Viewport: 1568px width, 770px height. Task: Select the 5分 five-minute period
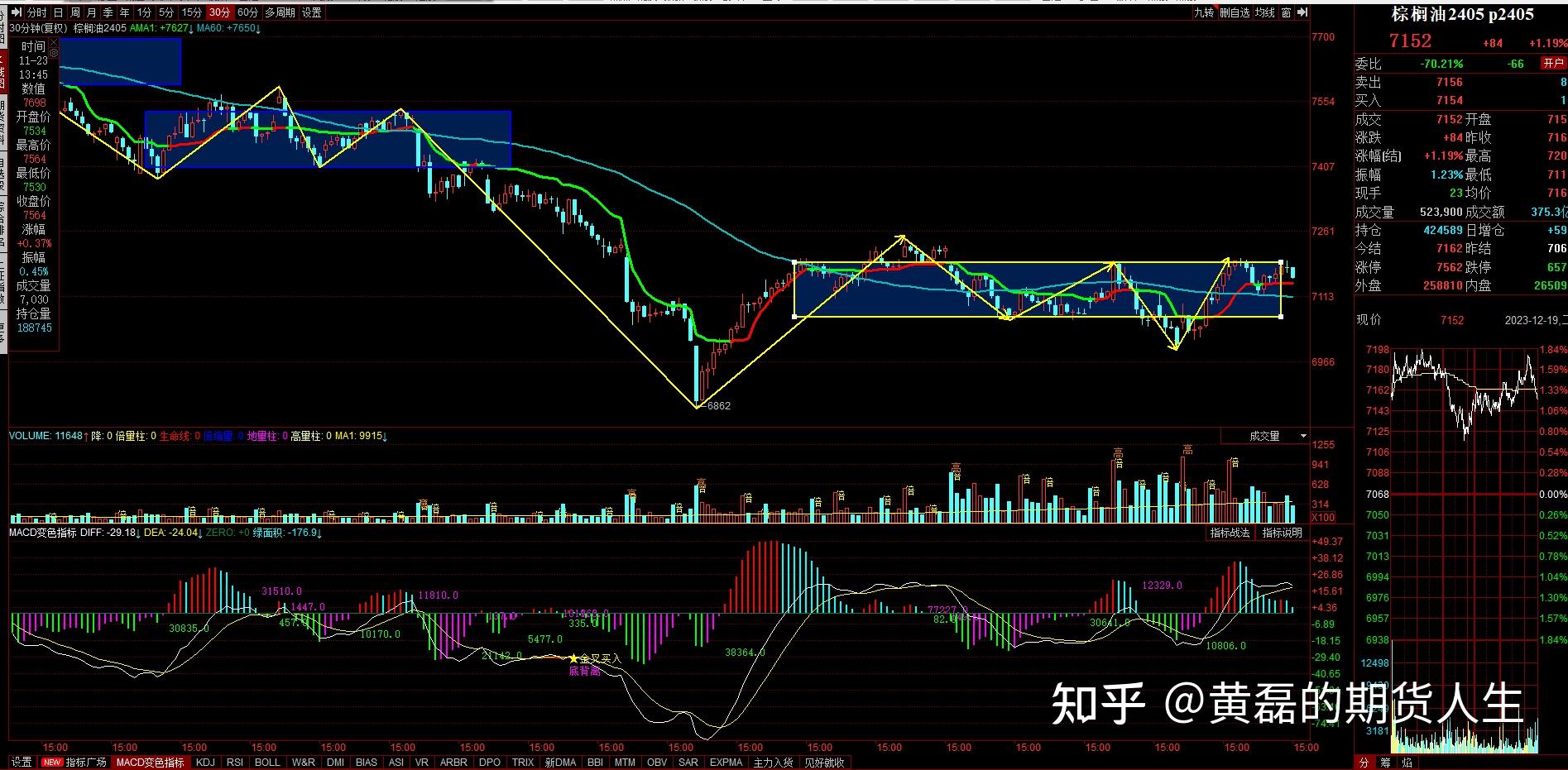click(x=166, y=12)
